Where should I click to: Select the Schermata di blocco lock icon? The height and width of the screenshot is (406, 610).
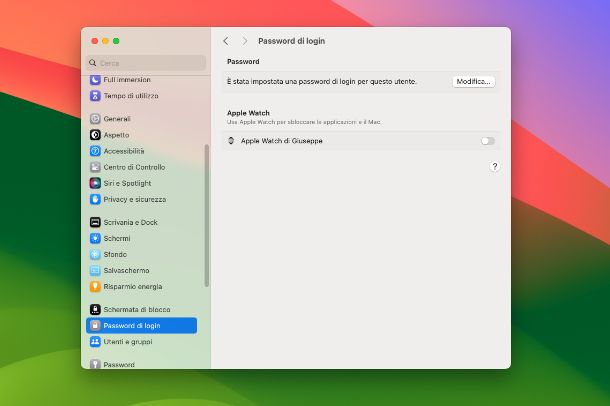tap(95, 309)
